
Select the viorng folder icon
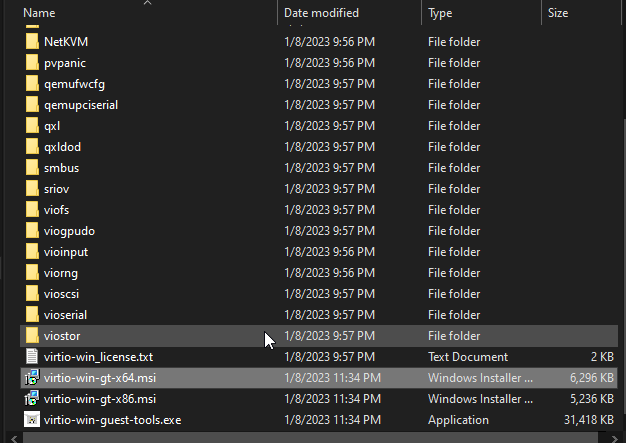[32, 273]
